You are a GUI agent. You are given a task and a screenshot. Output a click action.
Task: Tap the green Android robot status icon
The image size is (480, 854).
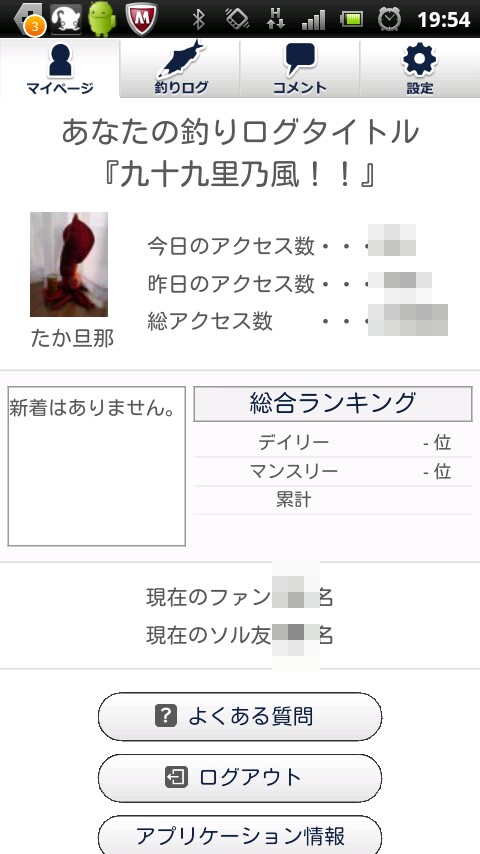(102, 19)
